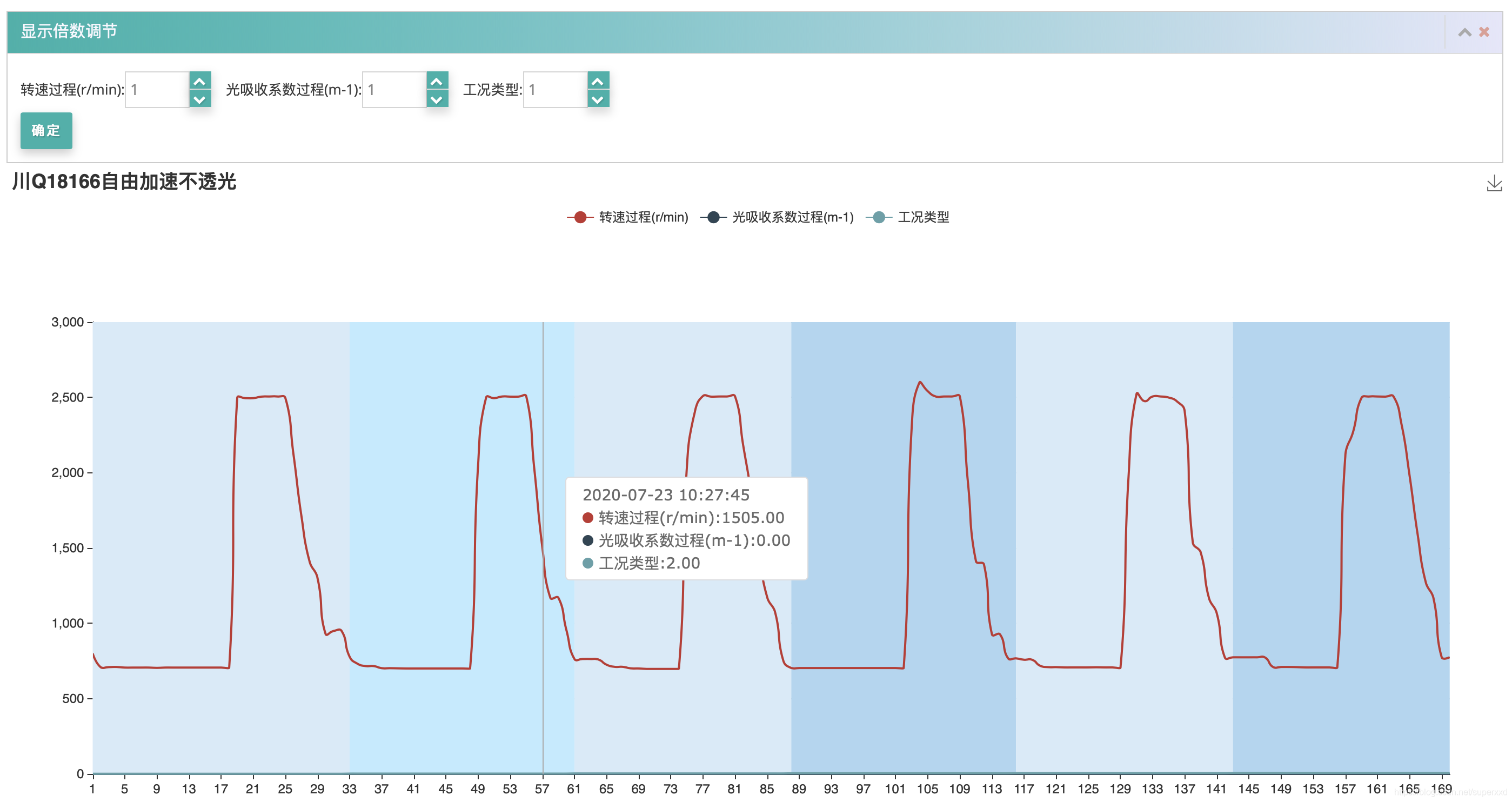Screen dimensions: 1512x802
Task: Click tooltip value 工况类型:2.00
Action: pos(641,563)
